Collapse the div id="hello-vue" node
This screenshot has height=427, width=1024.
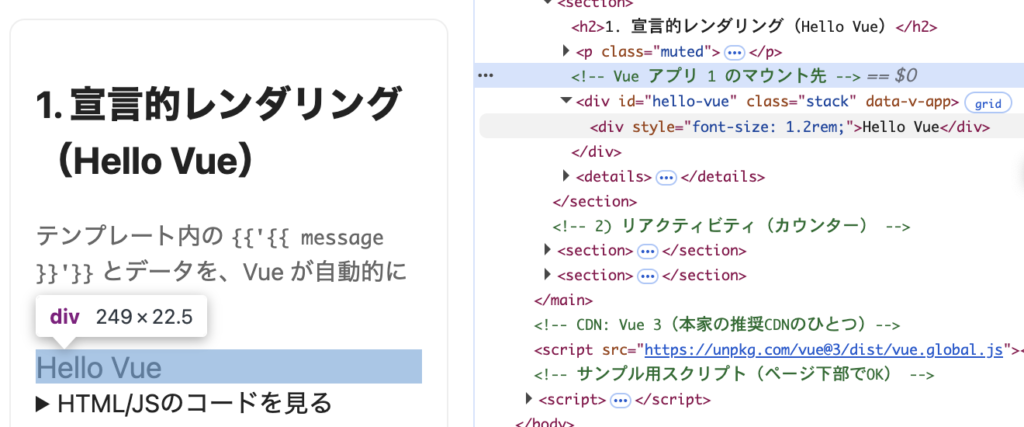[566, 101]
